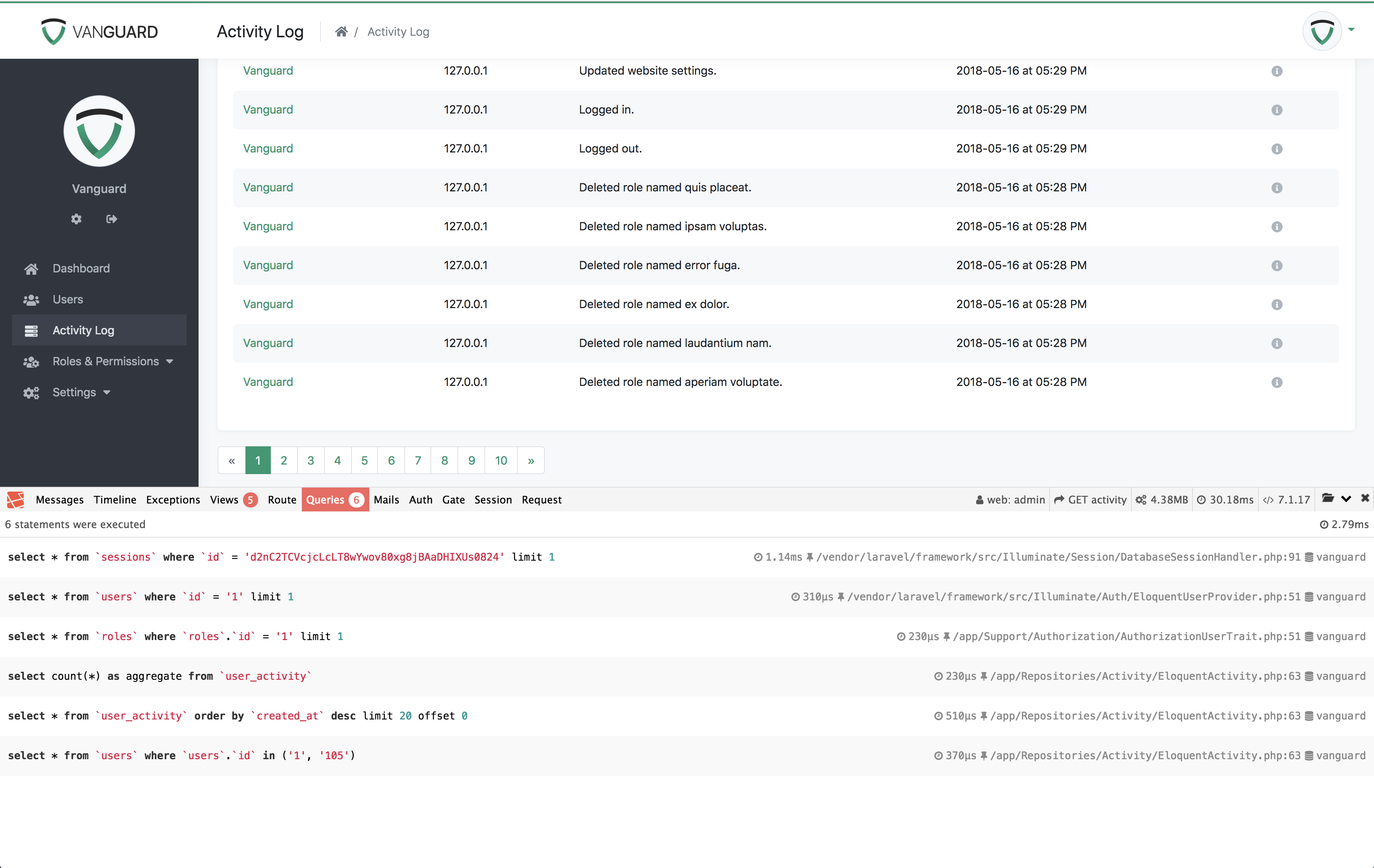1374x868 pixels.
Task: Click the Roles & Permissions icon
Action: [31, 362]
